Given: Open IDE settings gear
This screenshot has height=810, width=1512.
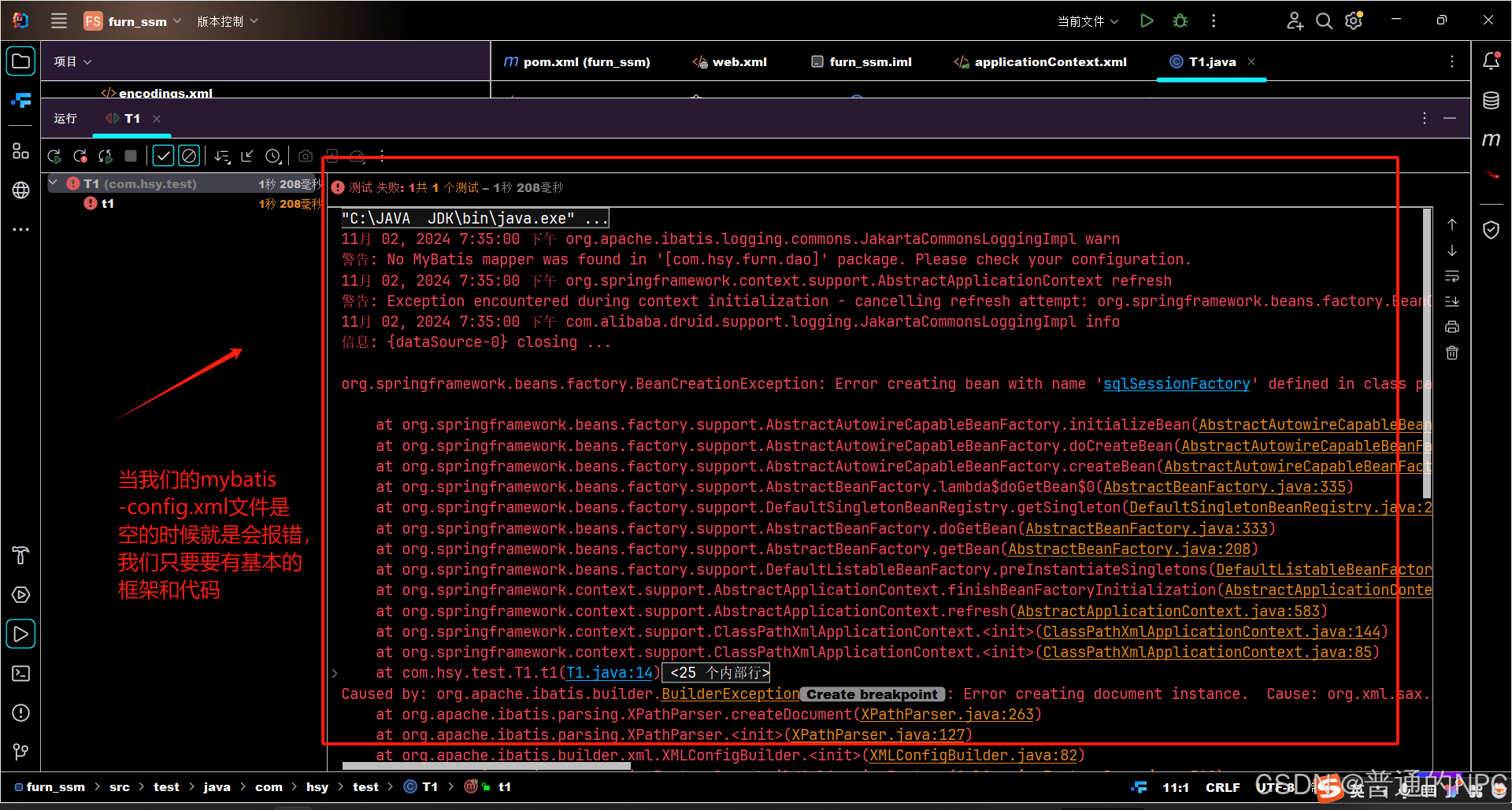Looking at the screenshot, I should coord(1354,21).
